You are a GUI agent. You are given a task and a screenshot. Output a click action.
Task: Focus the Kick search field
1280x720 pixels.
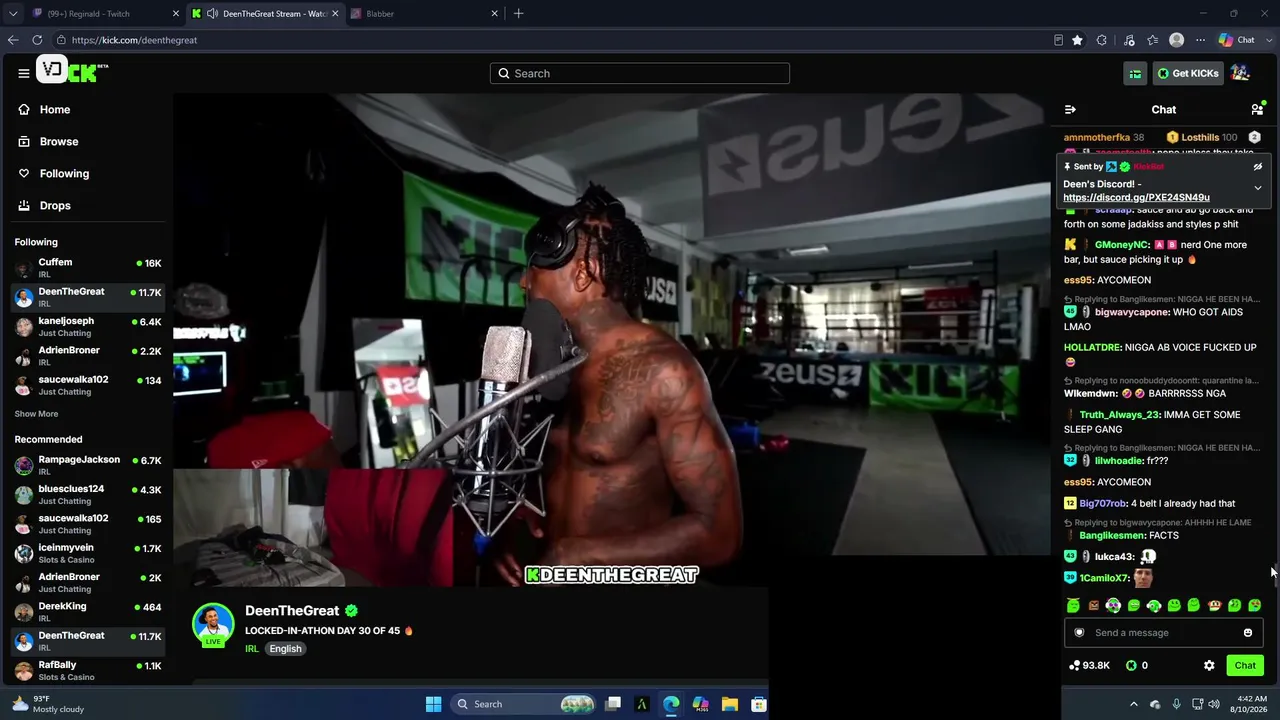click(640, 73)
